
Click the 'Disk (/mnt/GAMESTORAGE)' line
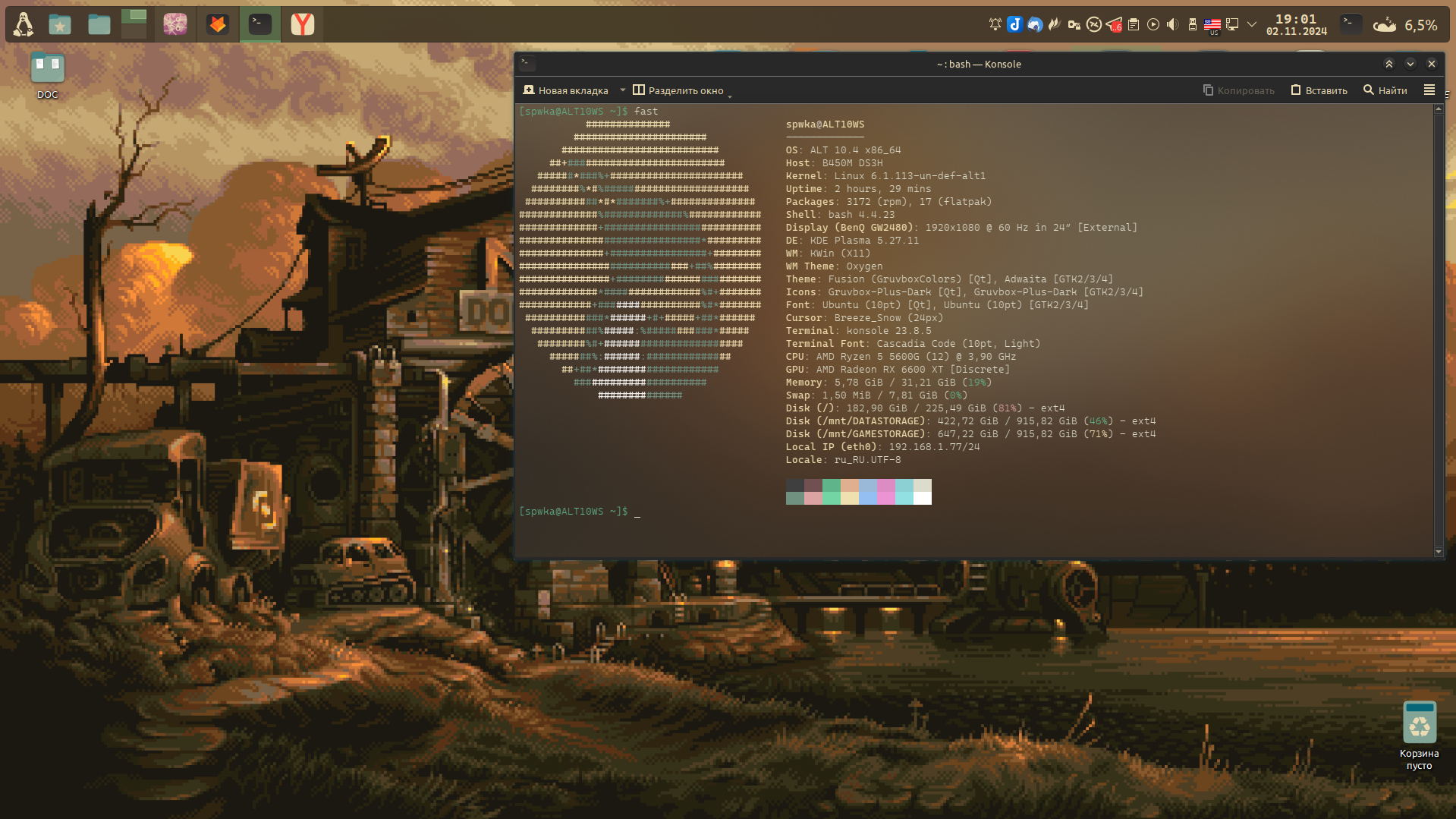(x=970, y=434)
